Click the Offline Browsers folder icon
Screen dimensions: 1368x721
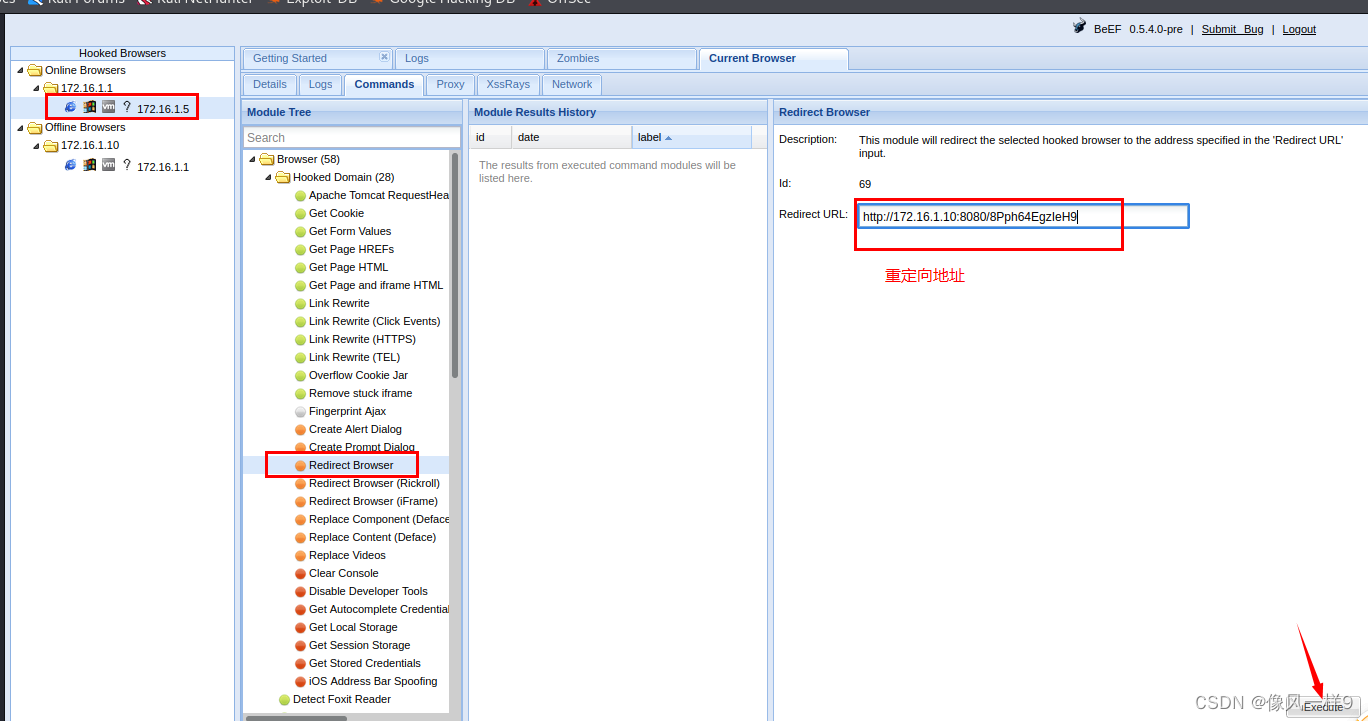35,127
